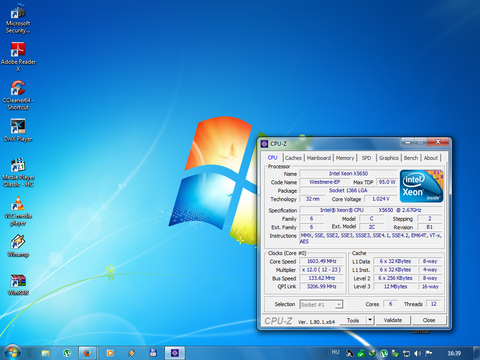
Task: Click the Firefox taskbar icon
Action: pyautogui.click(x=87, y=353)
